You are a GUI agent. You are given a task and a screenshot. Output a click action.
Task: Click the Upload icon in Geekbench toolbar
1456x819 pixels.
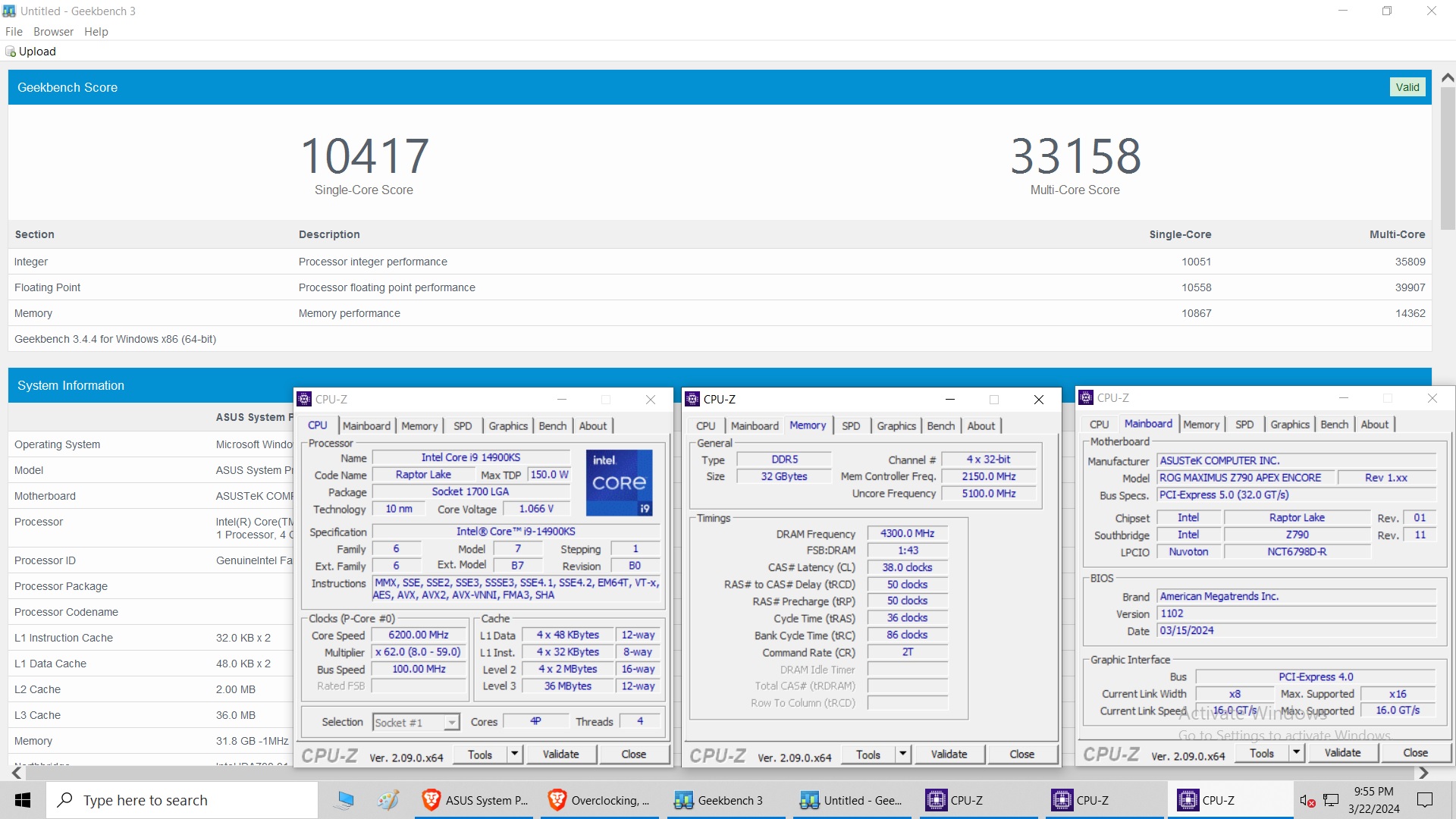(11, 52)
